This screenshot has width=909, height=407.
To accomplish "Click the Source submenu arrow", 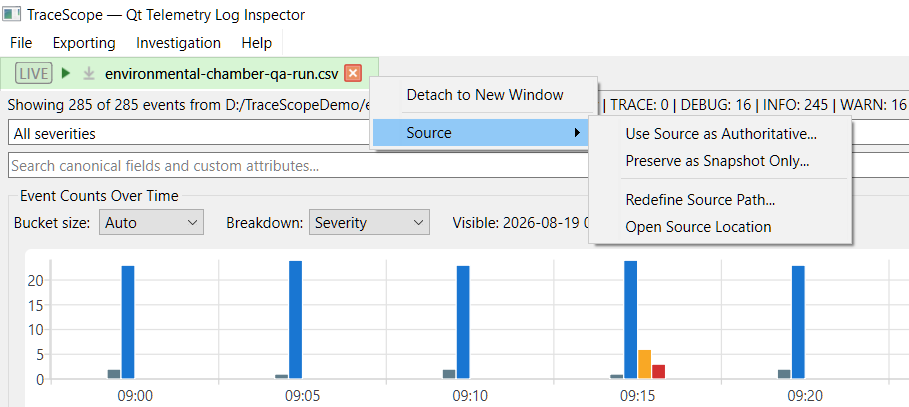I will tap(577, 133).
